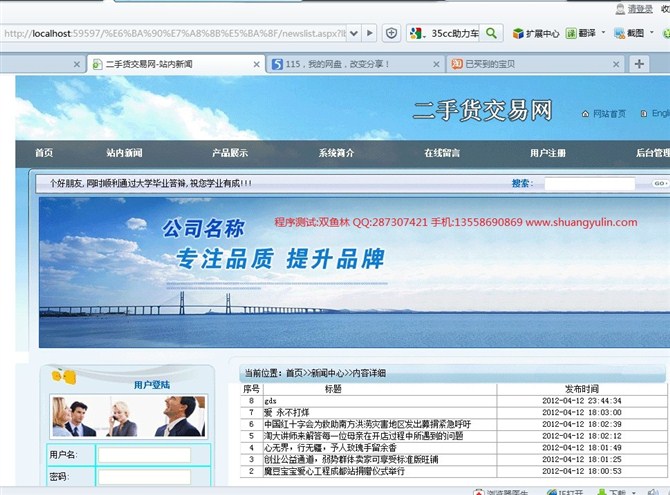The image size is (670, 495).
Task: Open news item 心无界，行无疆
Action: point(330,448)
